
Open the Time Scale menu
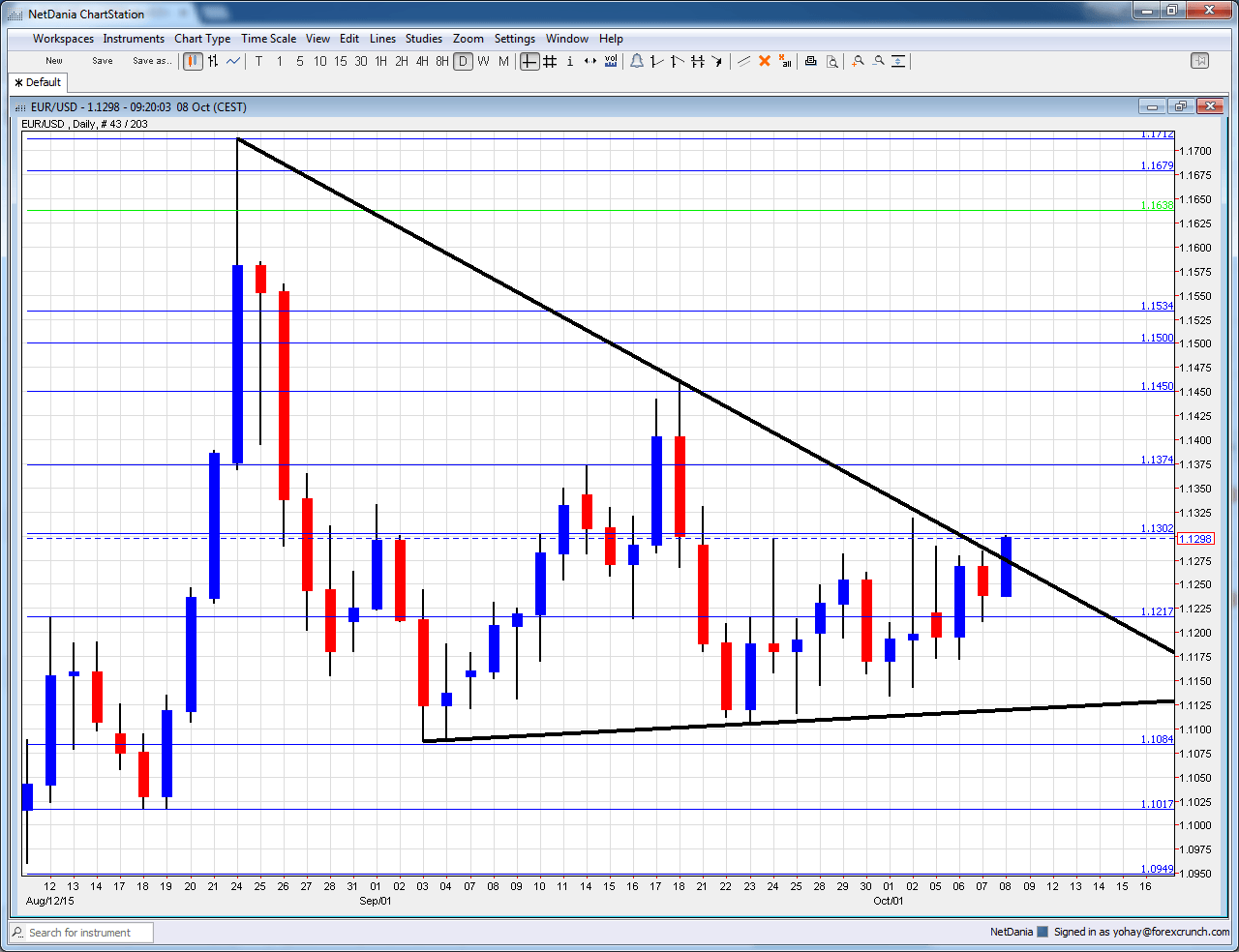pos(268,39)
